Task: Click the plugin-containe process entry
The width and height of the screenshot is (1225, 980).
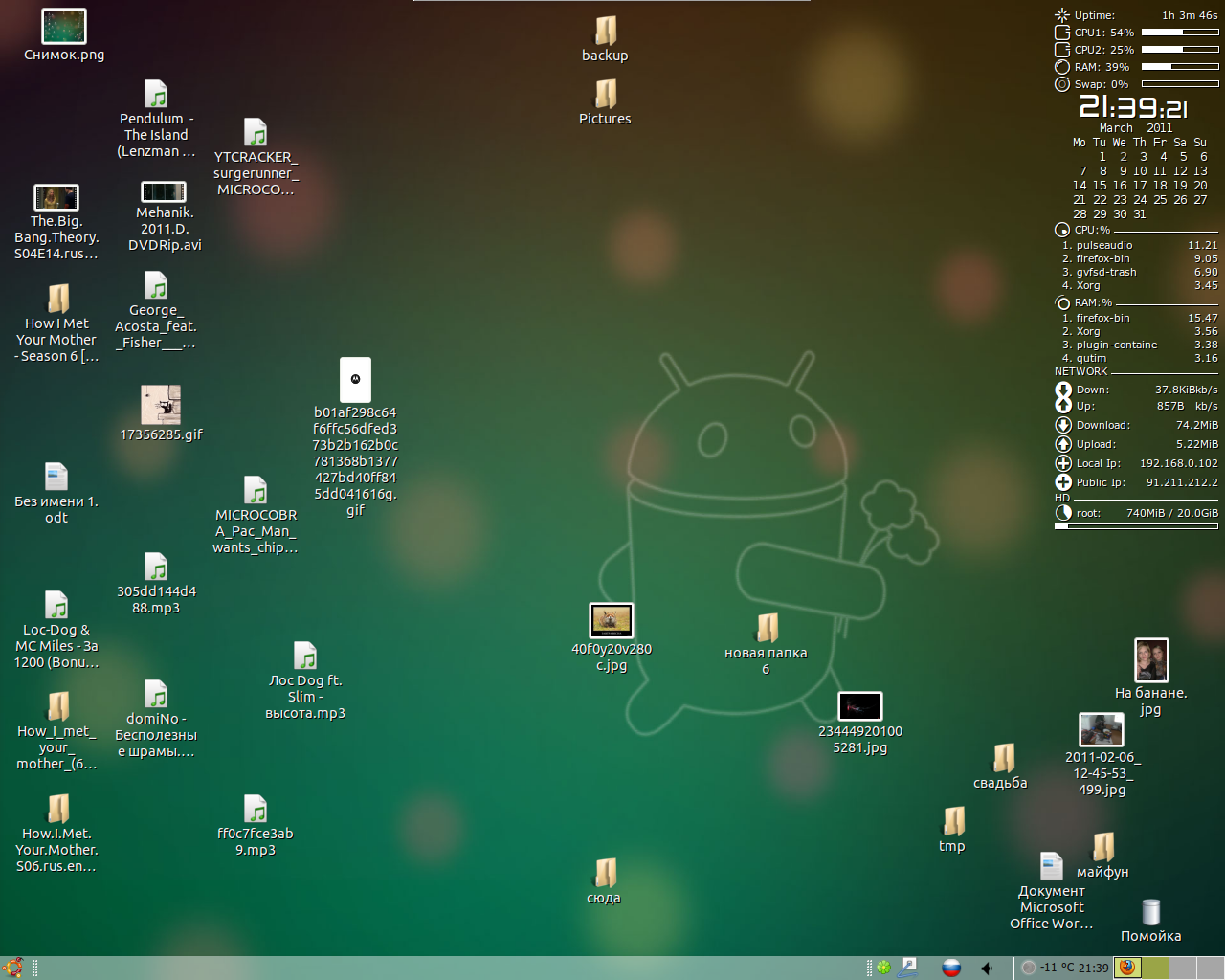Action: tap(1140, 345)
